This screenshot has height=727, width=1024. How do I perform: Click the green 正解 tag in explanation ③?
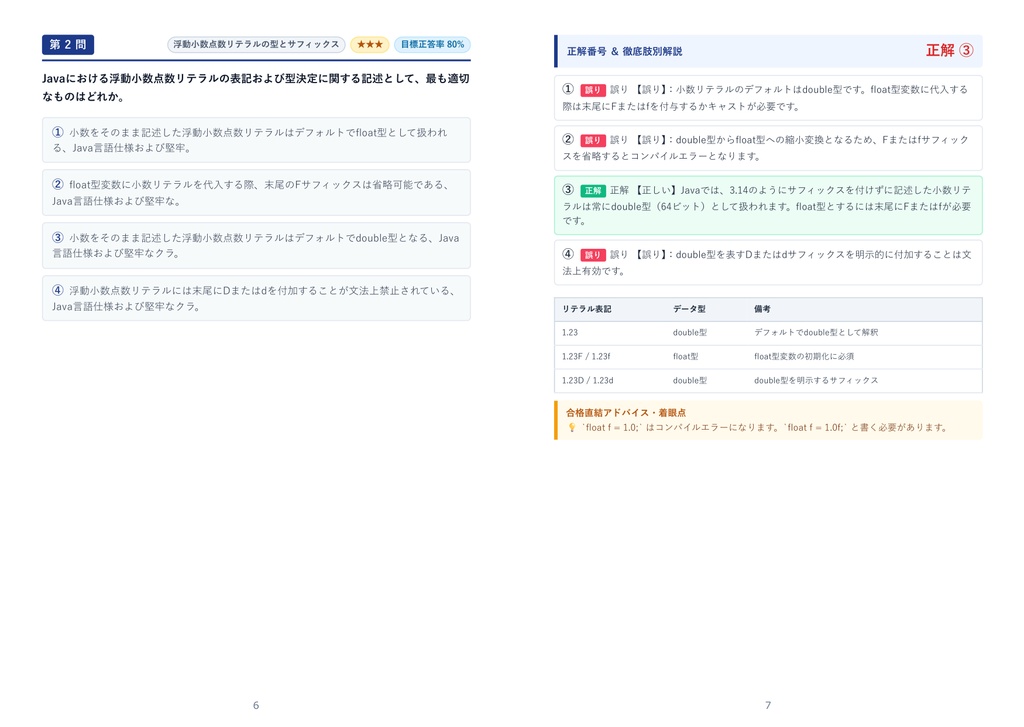pyautogui.click(x=593, y=191)
